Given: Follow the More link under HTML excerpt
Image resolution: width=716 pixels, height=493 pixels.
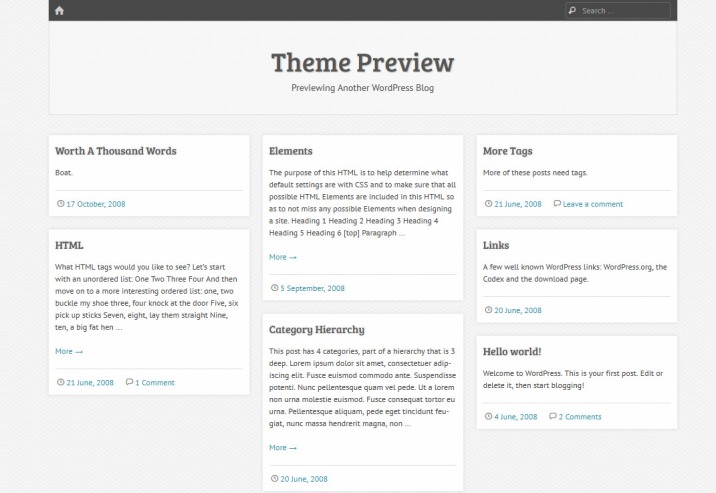Looking at the screenshot, I should click(x=69, y=351).
